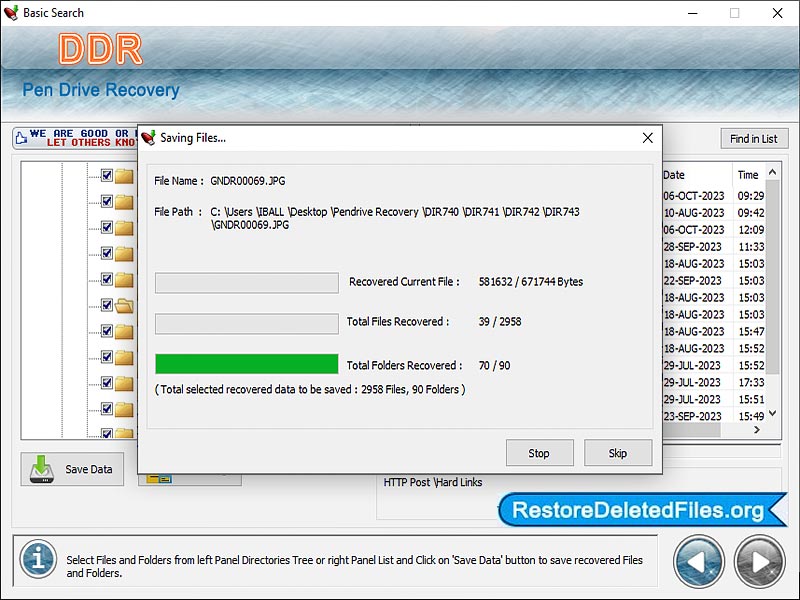Click the down chevron on the list scrollbar

coord(771,412)
